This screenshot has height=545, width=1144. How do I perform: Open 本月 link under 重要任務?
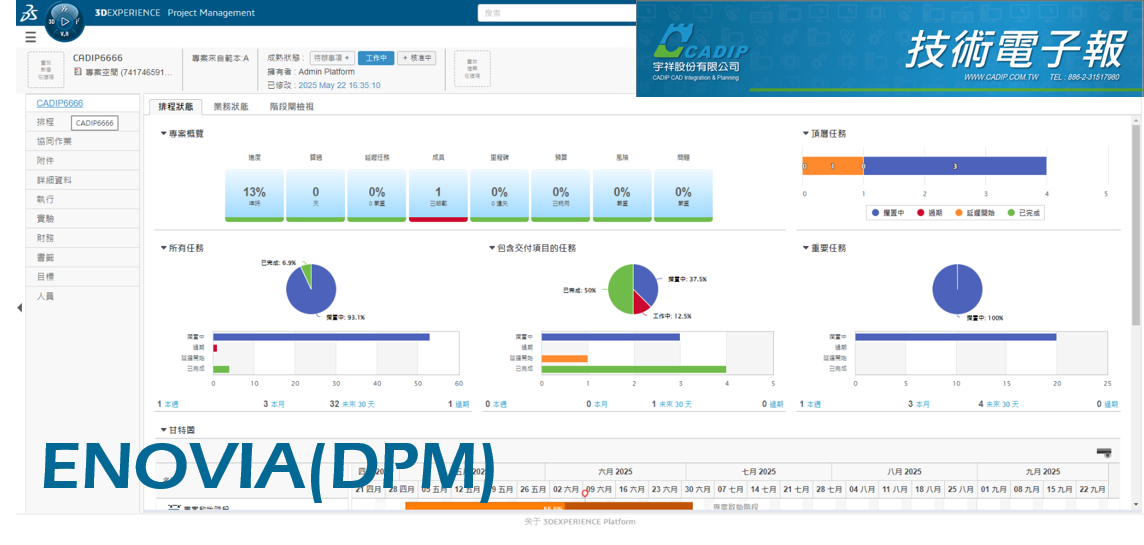coord(922,403)
